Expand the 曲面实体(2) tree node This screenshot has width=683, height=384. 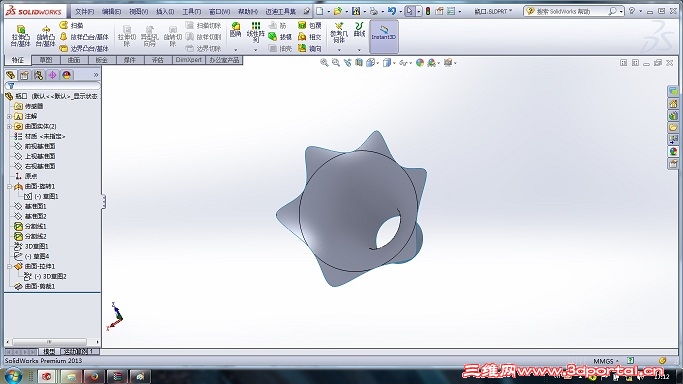tap(10, 126)
